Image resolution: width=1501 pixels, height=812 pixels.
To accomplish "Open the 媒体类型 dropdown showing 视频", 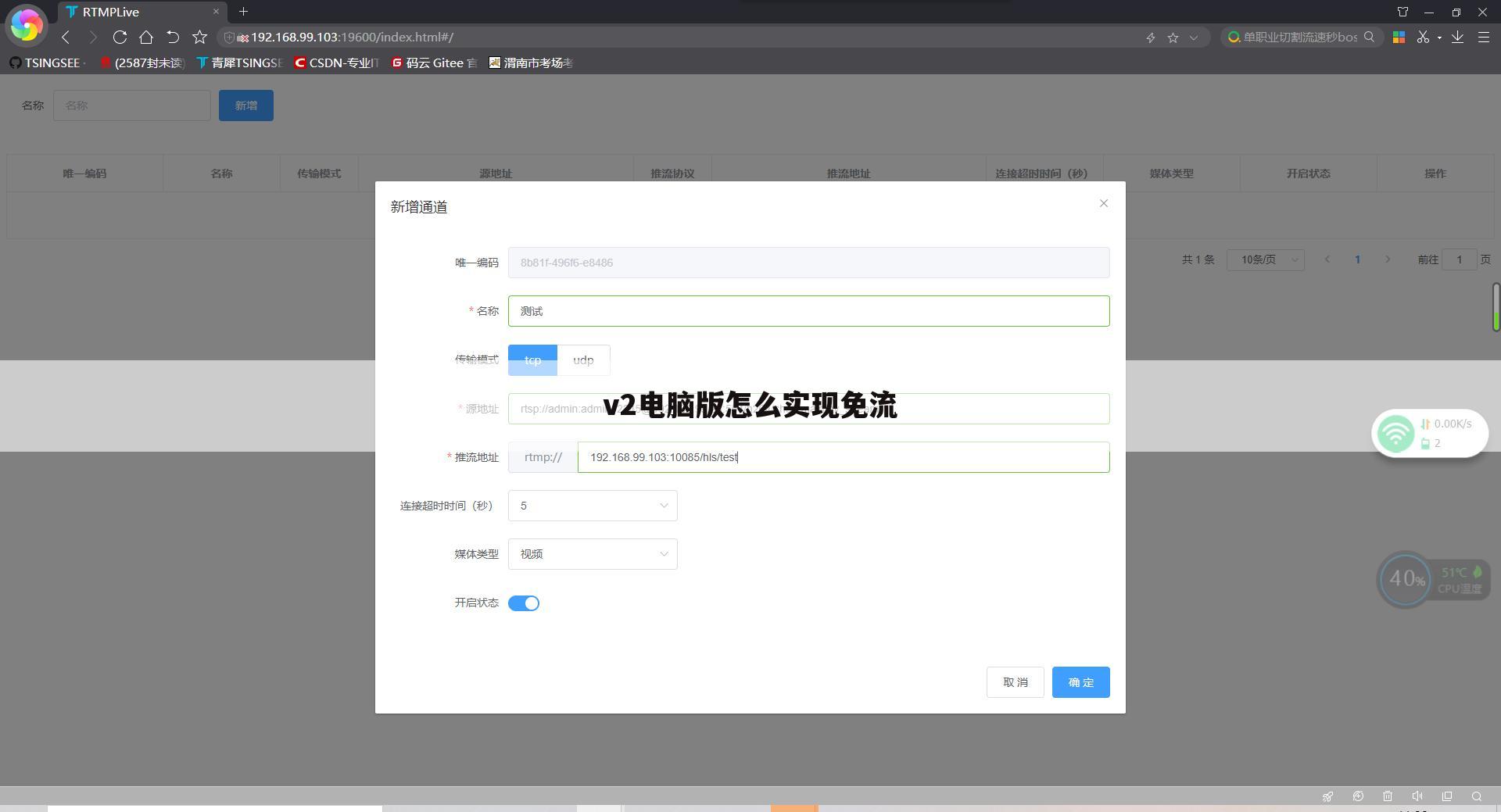I will pyautogui.click(x=592, y=554).
